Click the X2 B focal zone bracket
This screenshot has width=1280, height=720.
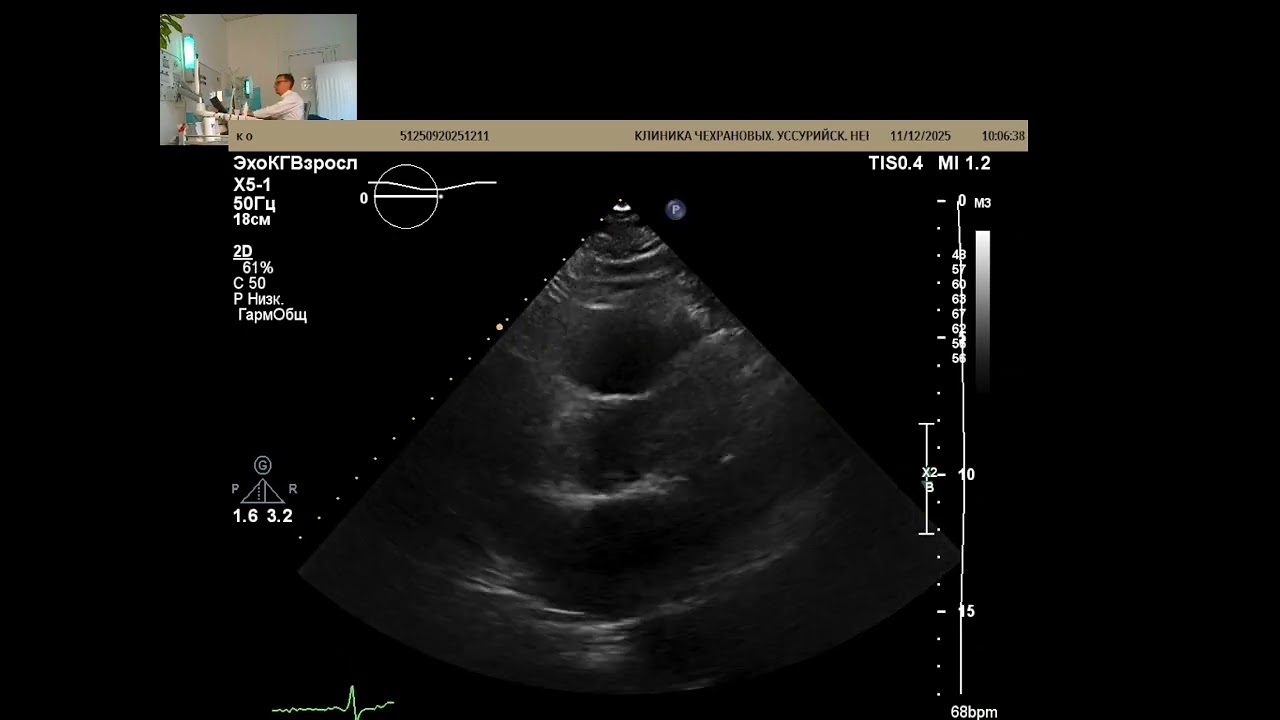(x=927, y=478)
